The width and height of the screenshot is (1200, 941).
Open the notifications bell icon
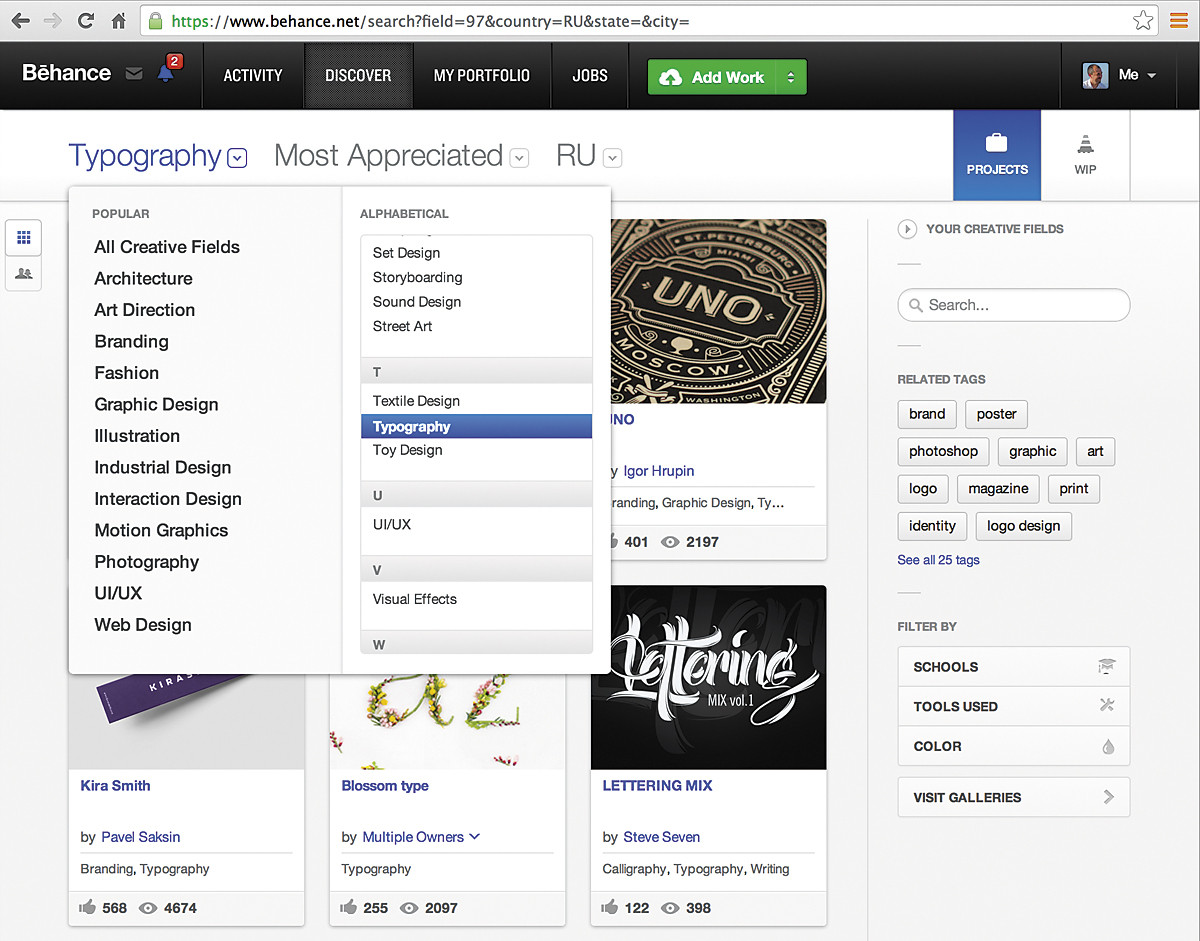click(x=166, y=74)
